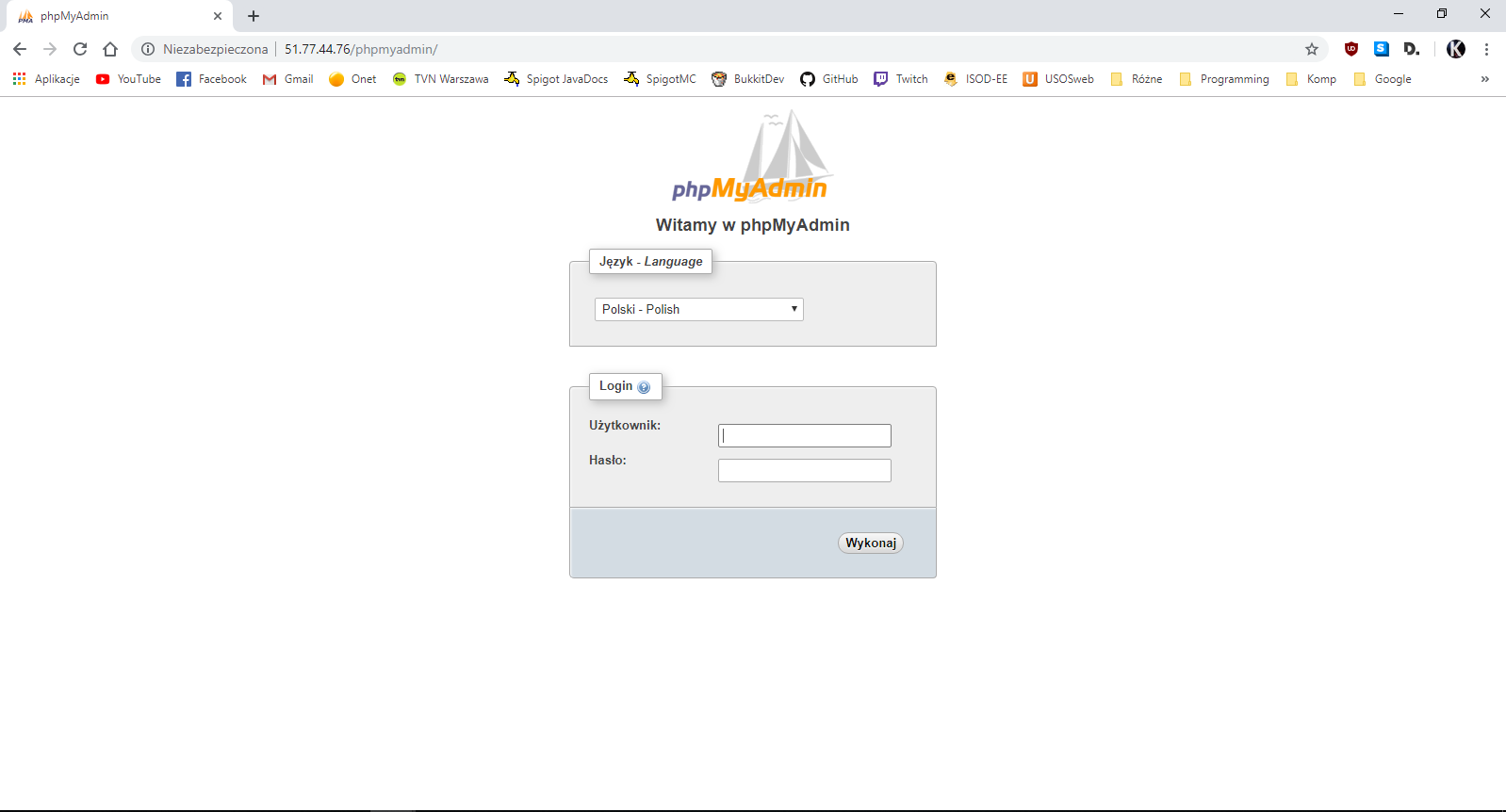Open the Różne bookmarks folder
The height and width of the screenshot is (812, 1506).
1137,79
